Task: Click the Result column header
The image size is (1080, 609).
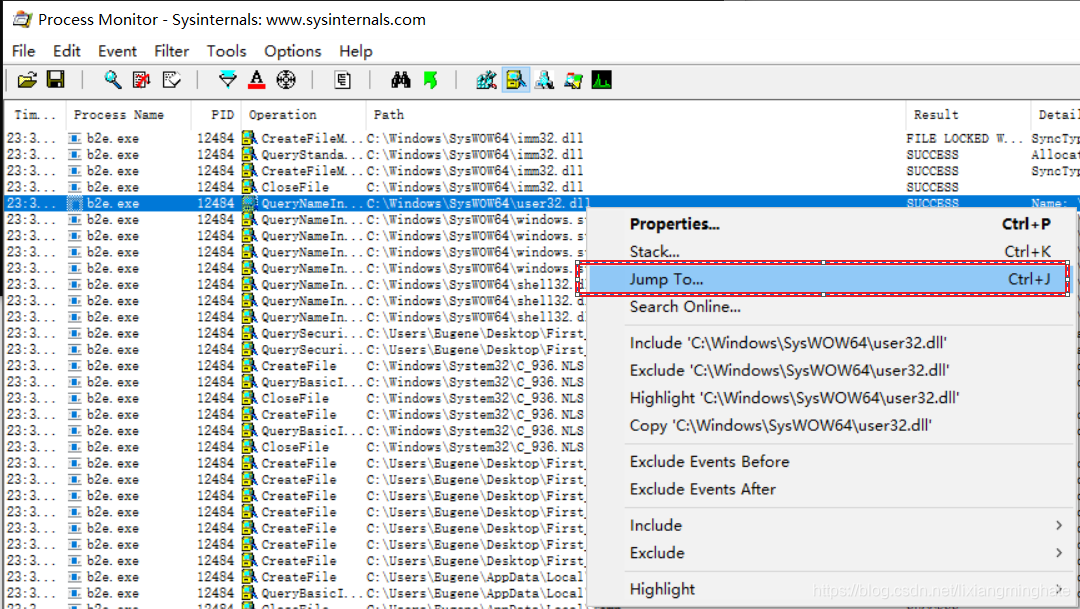Action: pos(968,114)
